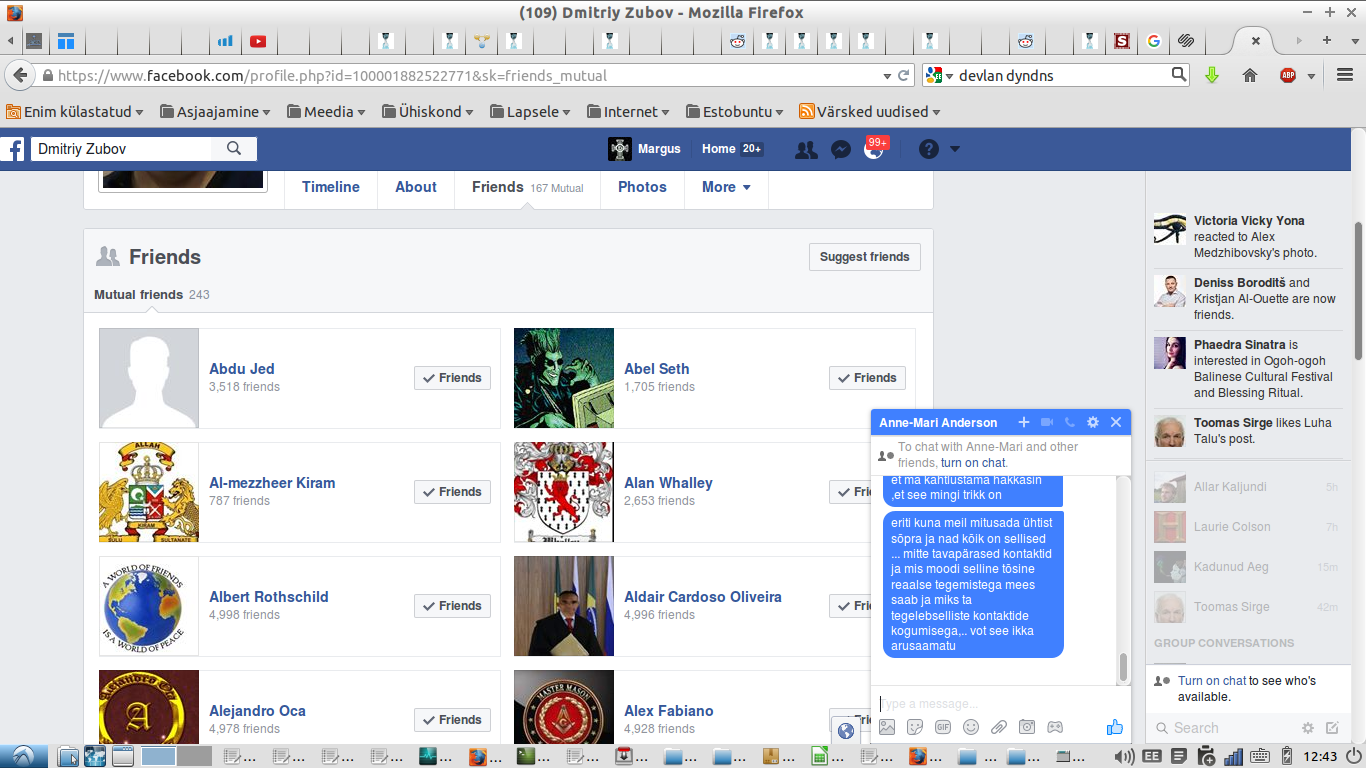This screenshot has width=1366, height=768.
Task: Click the power icon in system tray
Action: click(1354, 756)
